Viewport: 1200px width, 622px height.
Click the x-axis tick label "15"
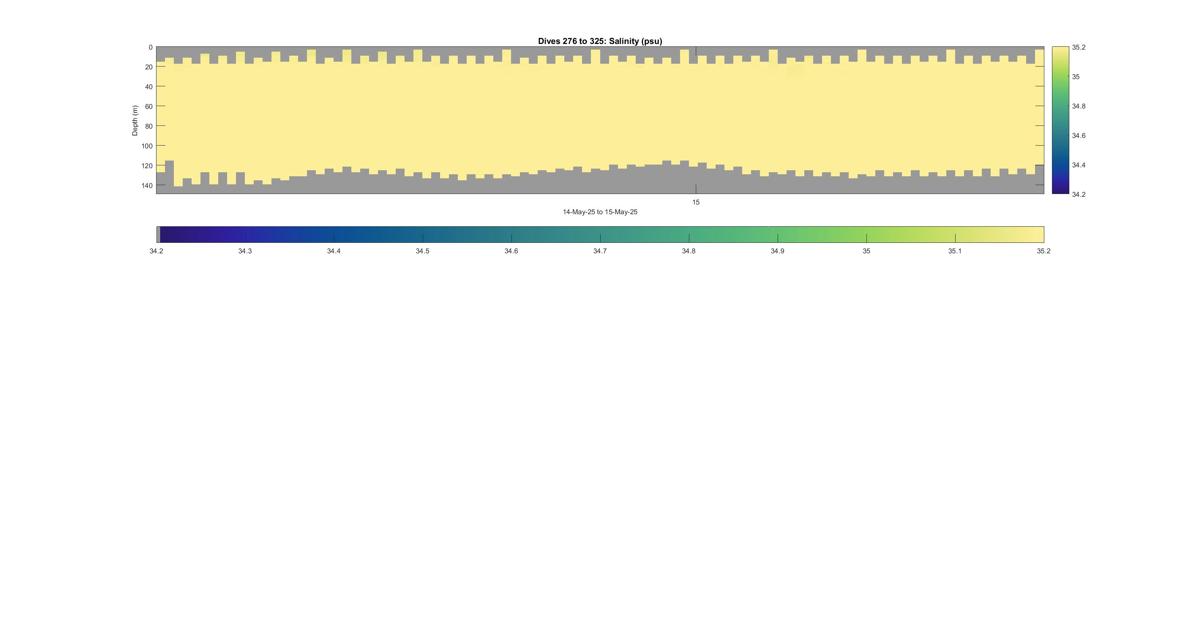(x=696, y=202)
